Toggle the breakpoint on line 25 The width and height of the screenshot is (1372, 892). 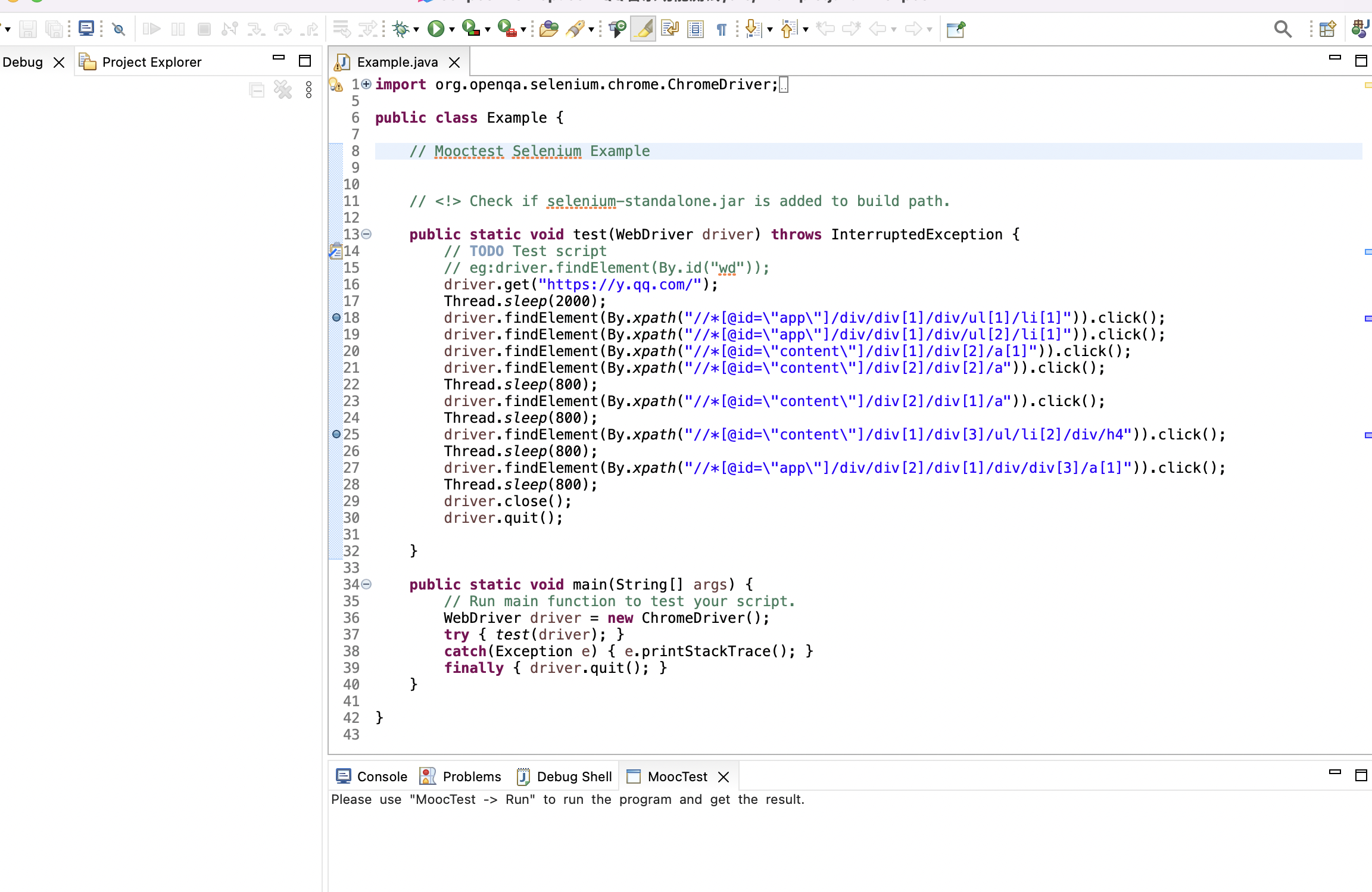point(336,434)
